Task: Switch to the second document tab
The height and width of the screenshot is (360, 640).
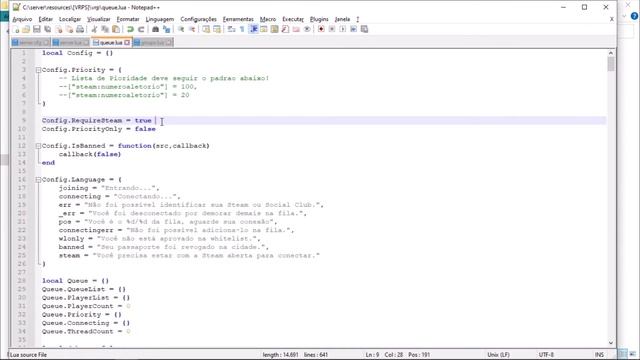Action: pyautogui.click(x=71, y=42)
